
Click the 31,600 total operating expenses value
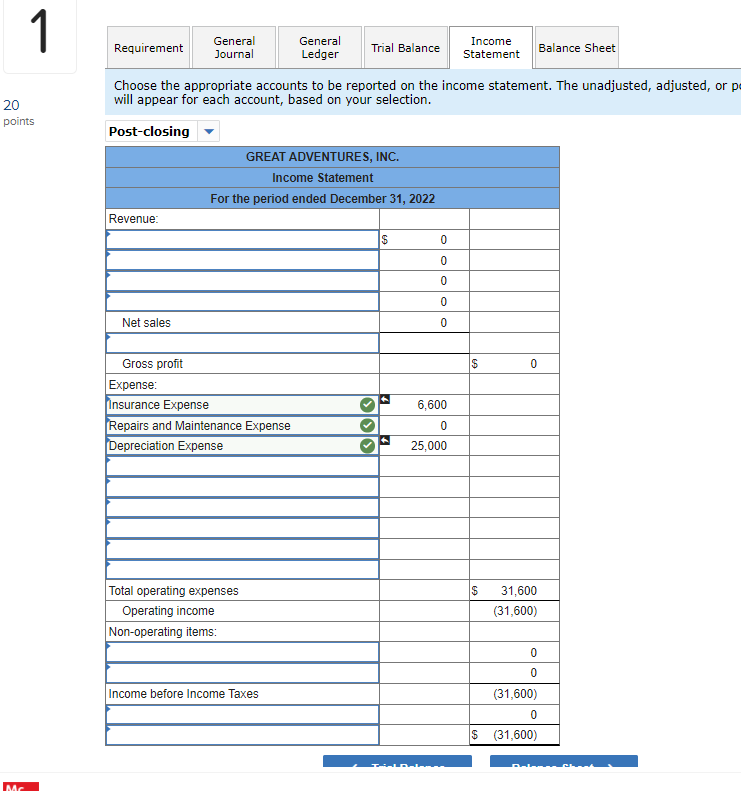(519, 590)
